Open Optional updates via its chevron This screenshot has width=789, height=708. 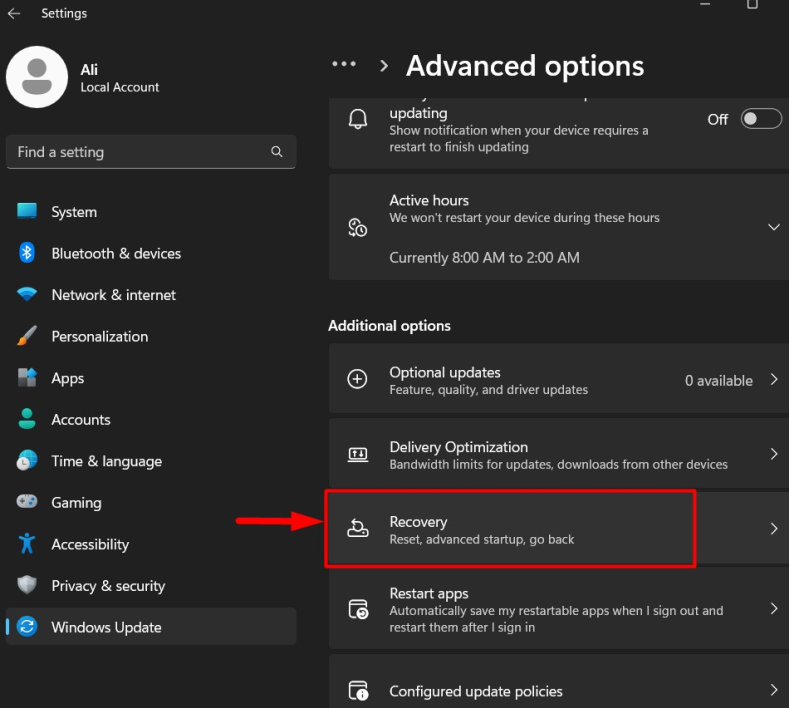[x=773, y=380]
